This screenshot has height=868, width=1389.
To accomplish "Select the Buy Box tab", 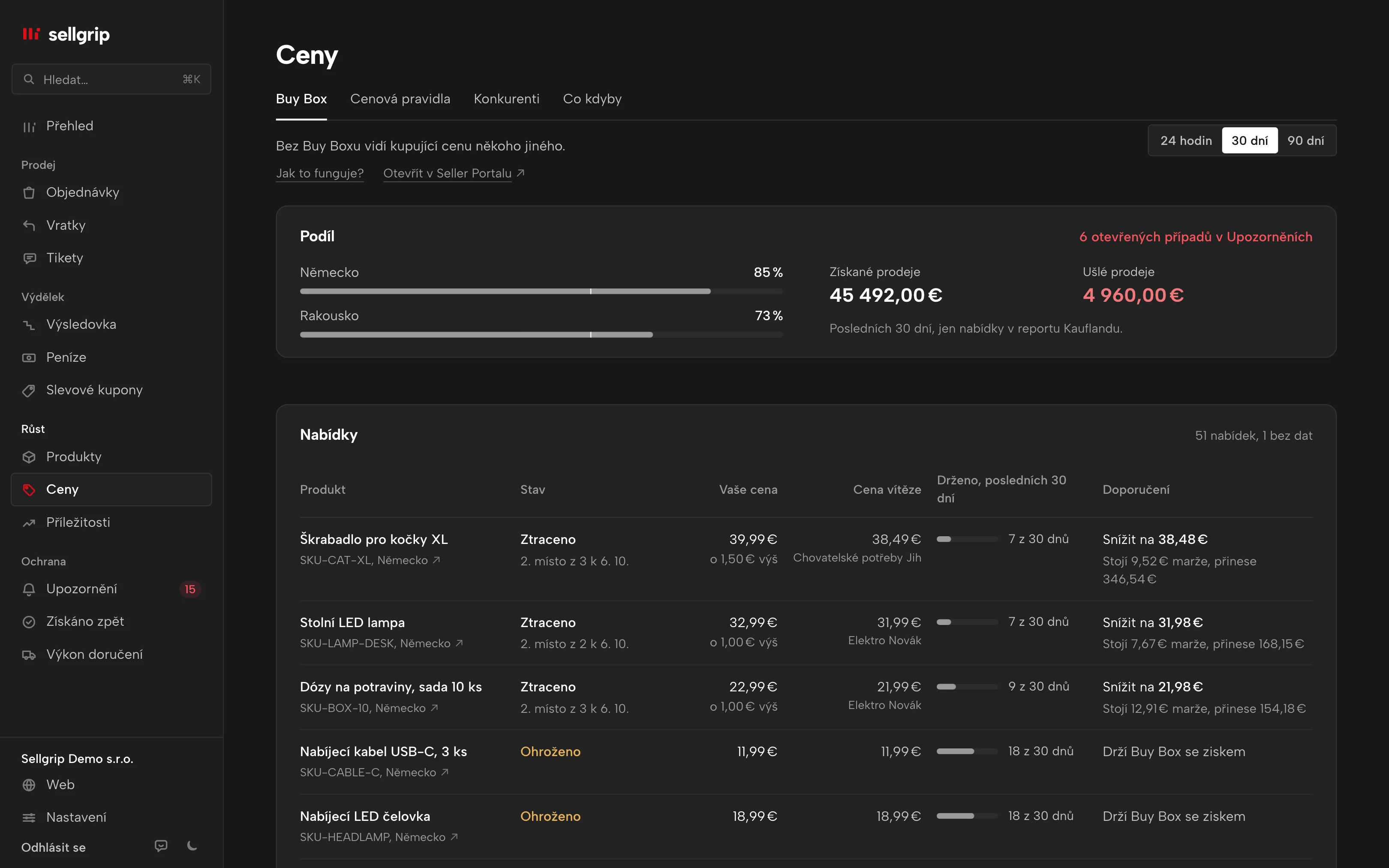I will (301, 99).
